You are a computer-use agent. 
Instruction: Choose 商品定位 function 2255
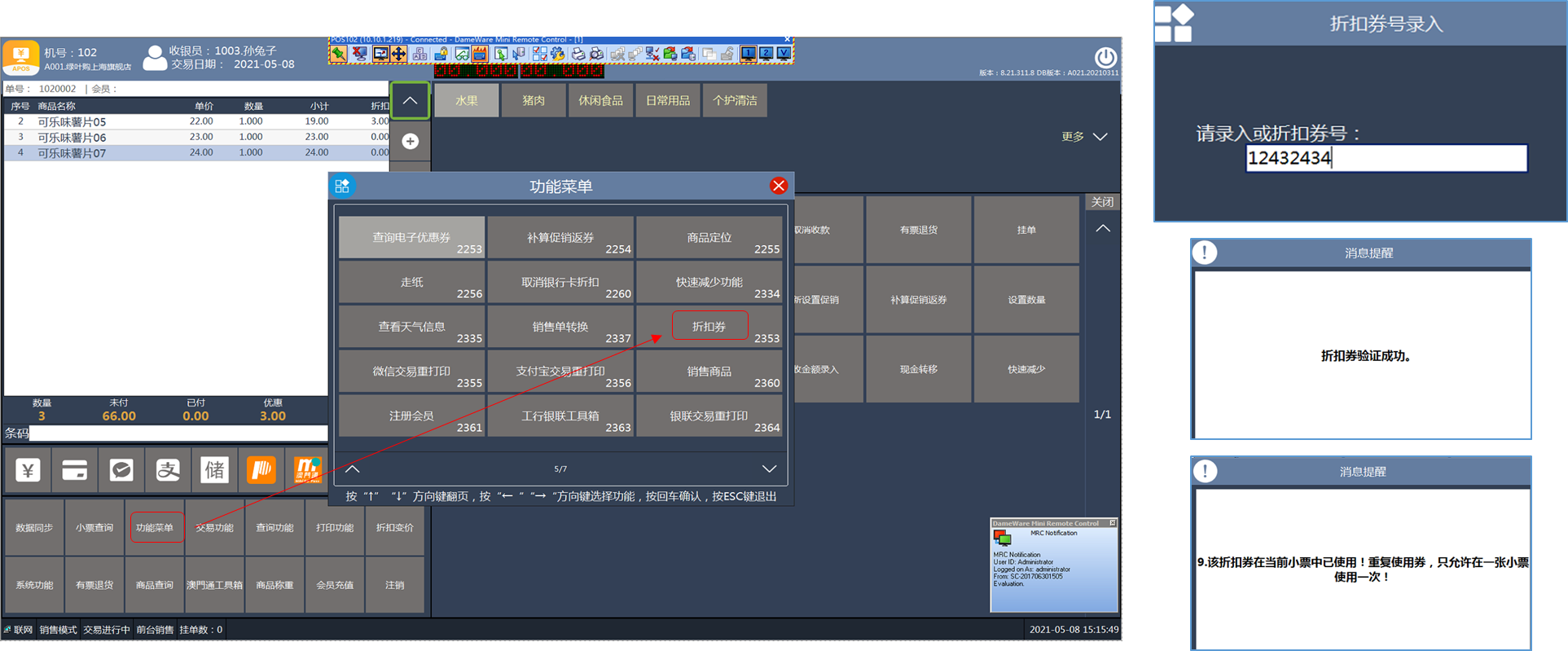coord(709,237)
